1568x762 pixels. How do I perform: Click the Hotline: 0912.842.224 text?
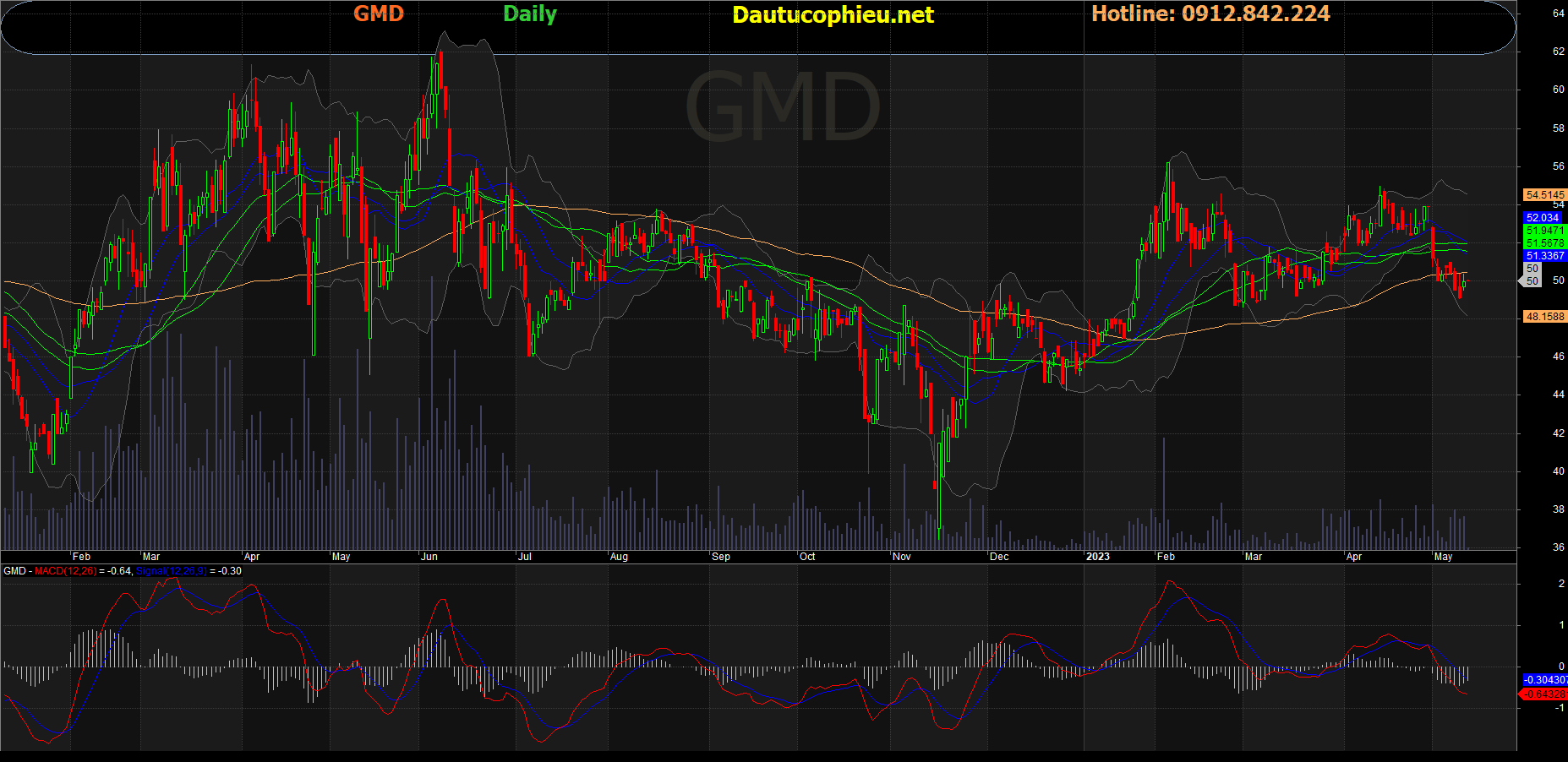pyautogui.click(x=1210, y=14)
